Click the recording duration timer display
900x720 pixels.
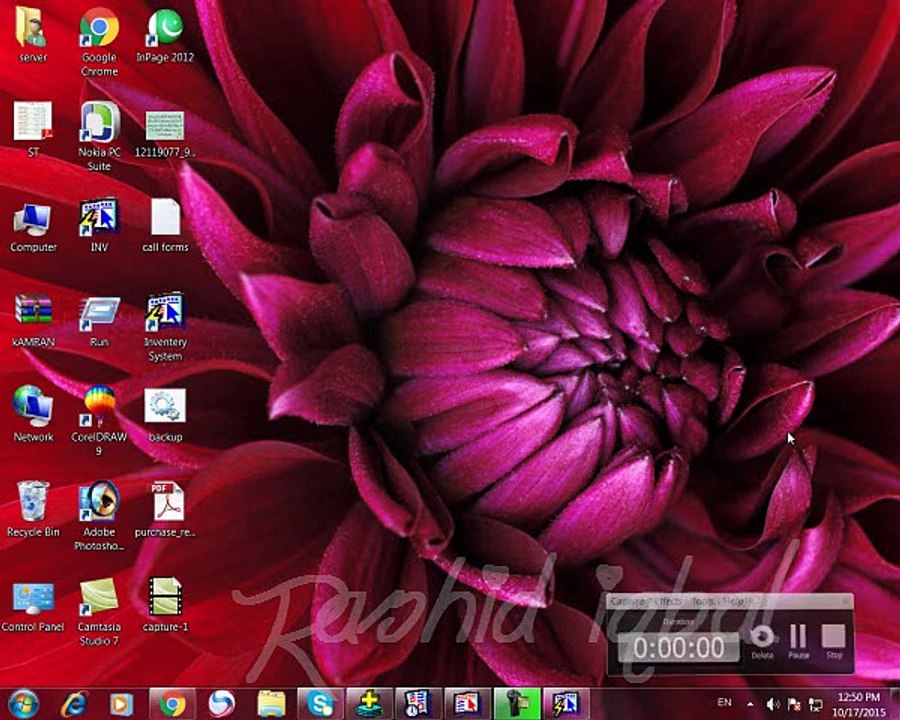(679, 648)
